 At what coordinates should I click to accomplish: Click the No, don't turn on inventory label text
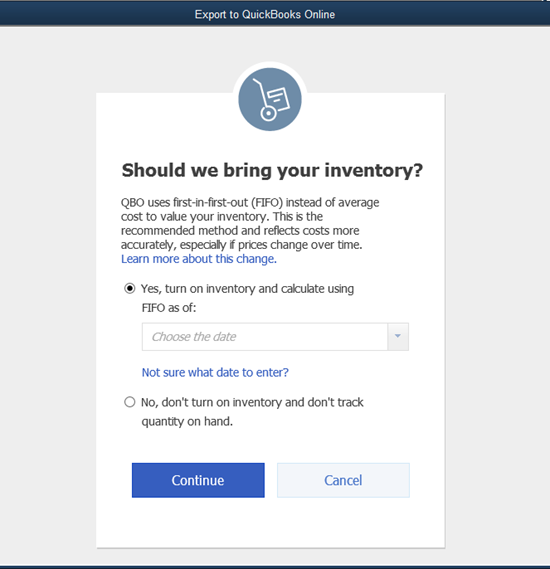pos(252,402)
